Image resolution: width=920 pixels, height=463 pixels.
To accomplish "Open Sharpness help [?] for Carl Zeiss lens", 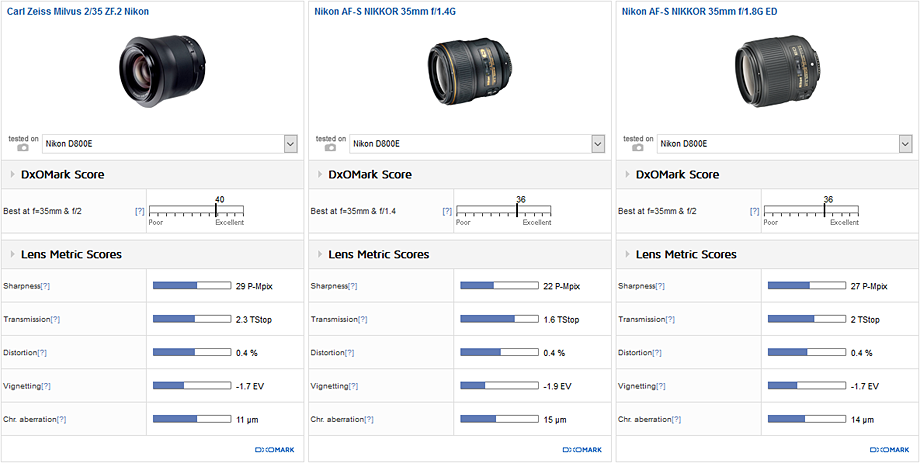I will [x=45, y=286].
